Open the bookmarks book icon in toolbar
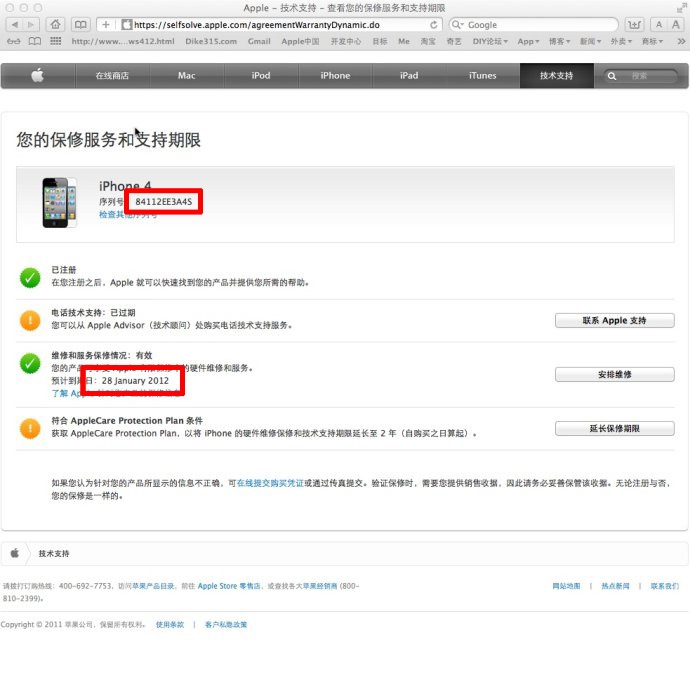 (x=80, y=24)
